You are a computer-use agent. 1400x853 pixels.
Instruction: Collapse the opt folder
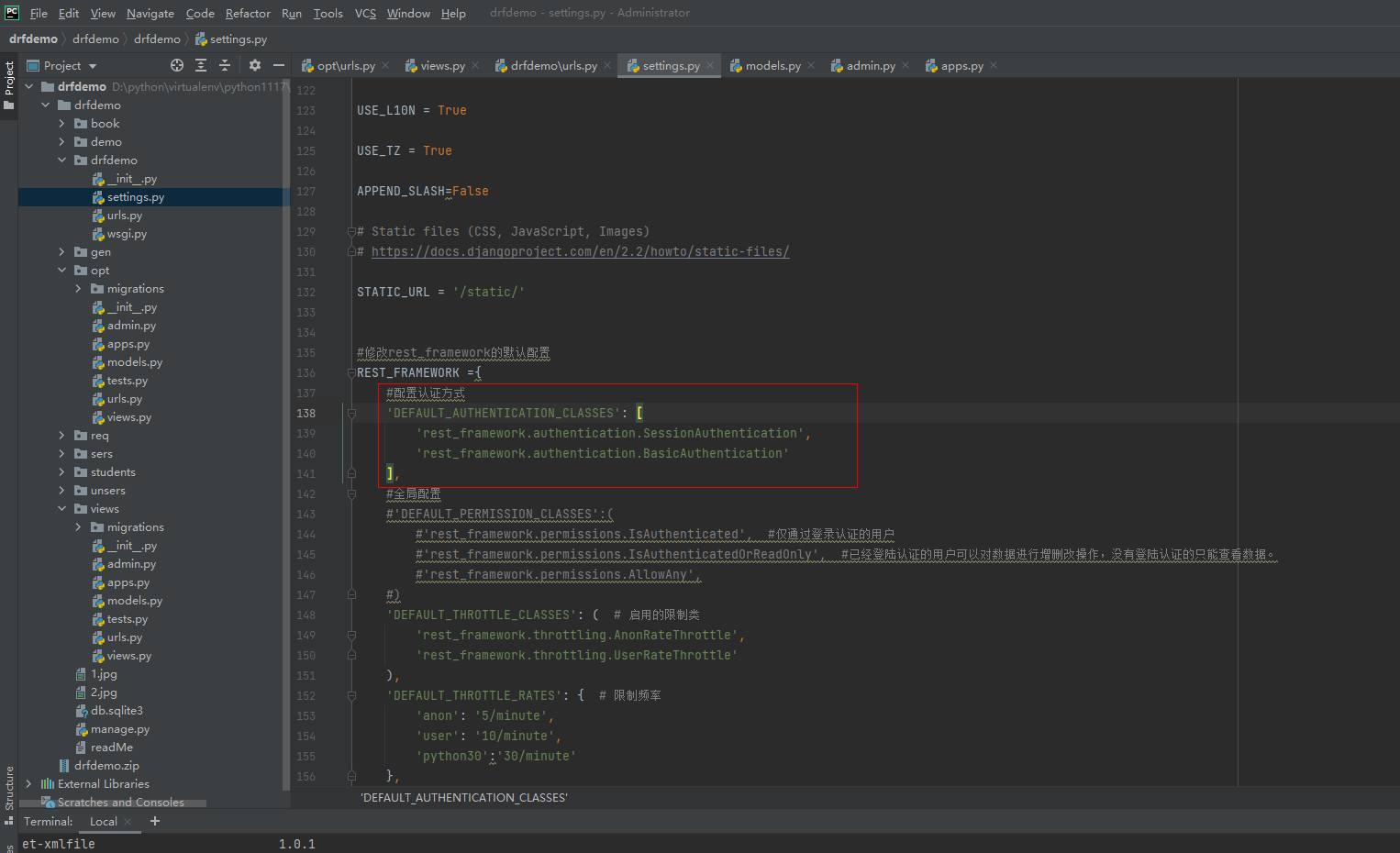[61, 270]
